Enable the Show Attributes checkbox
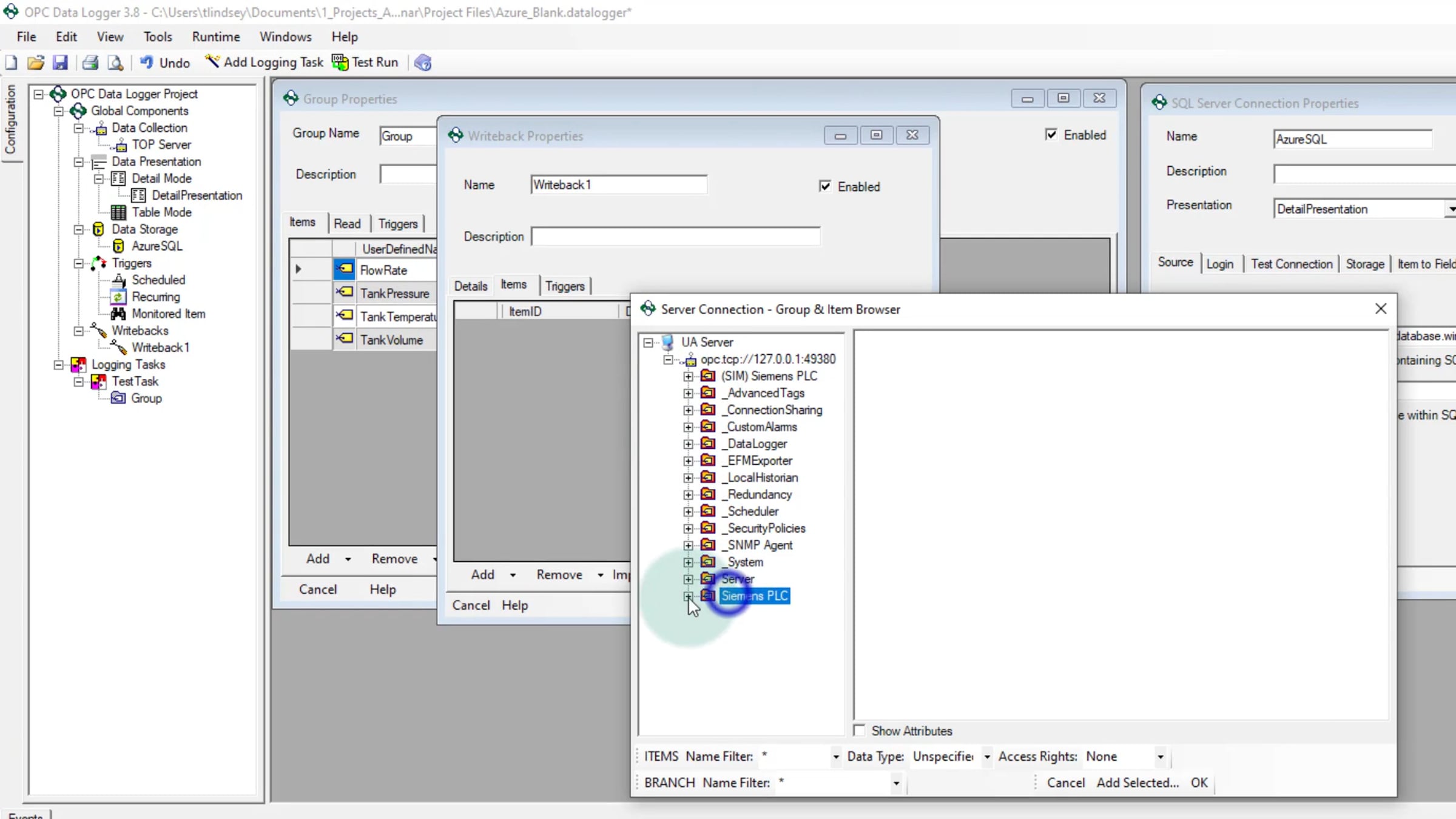Viewport: 1456px width, 819px height. (859, 730)
